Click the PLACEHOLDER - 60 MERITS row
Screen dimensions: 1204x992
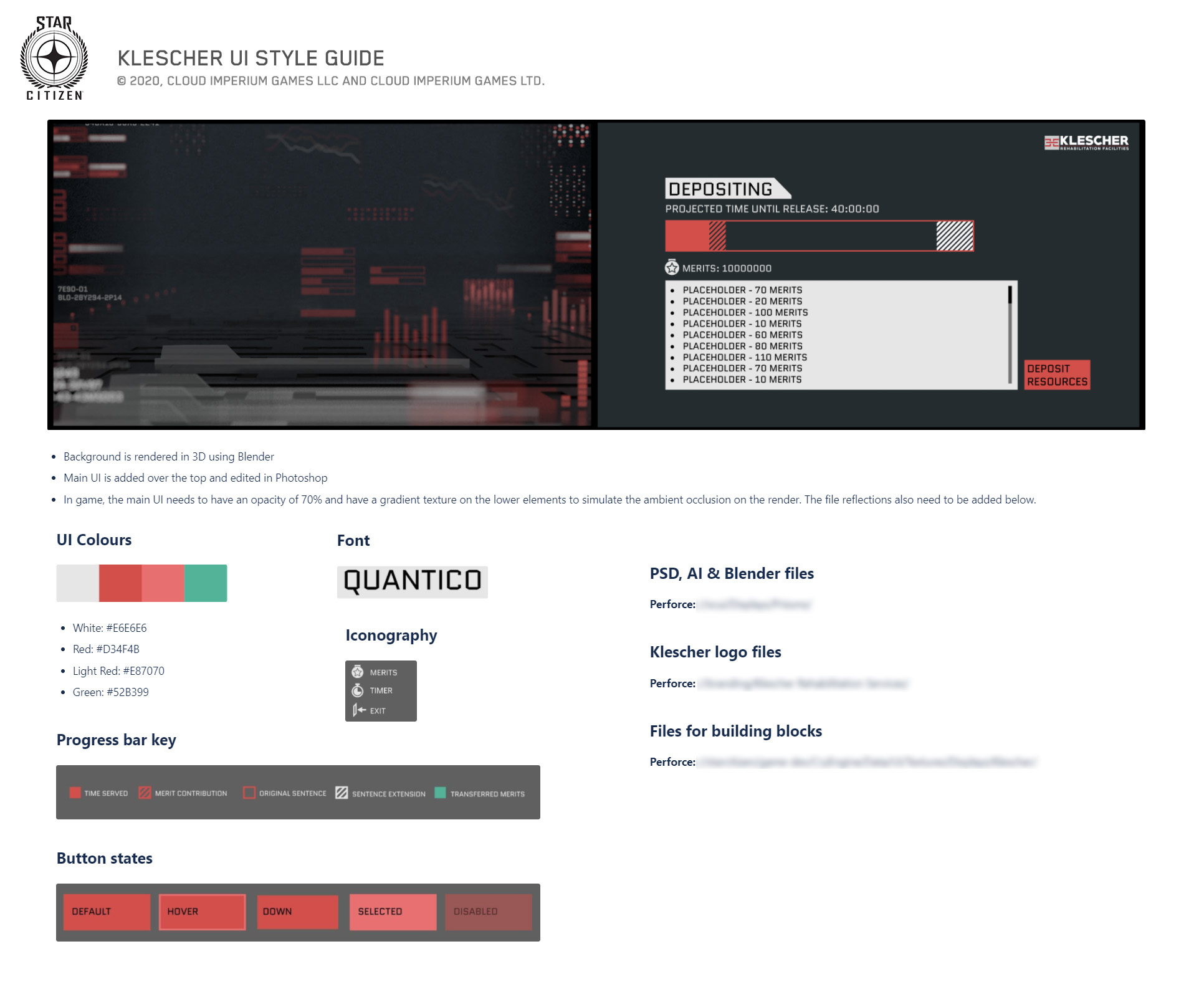coord(742,335)
